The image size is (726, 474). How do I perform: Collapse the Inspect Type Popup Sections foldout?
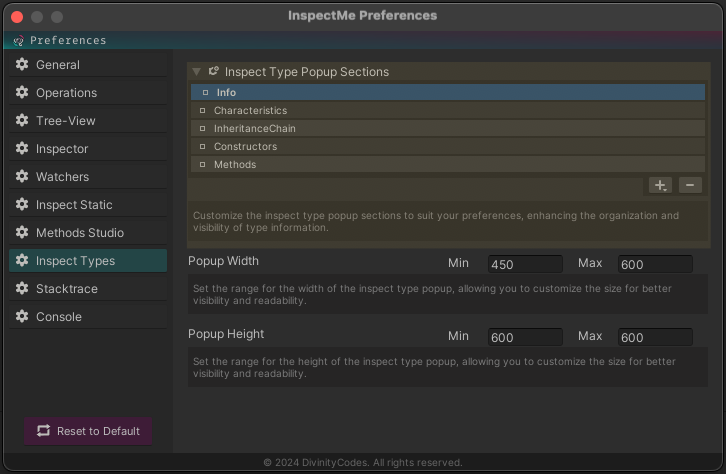196,72
